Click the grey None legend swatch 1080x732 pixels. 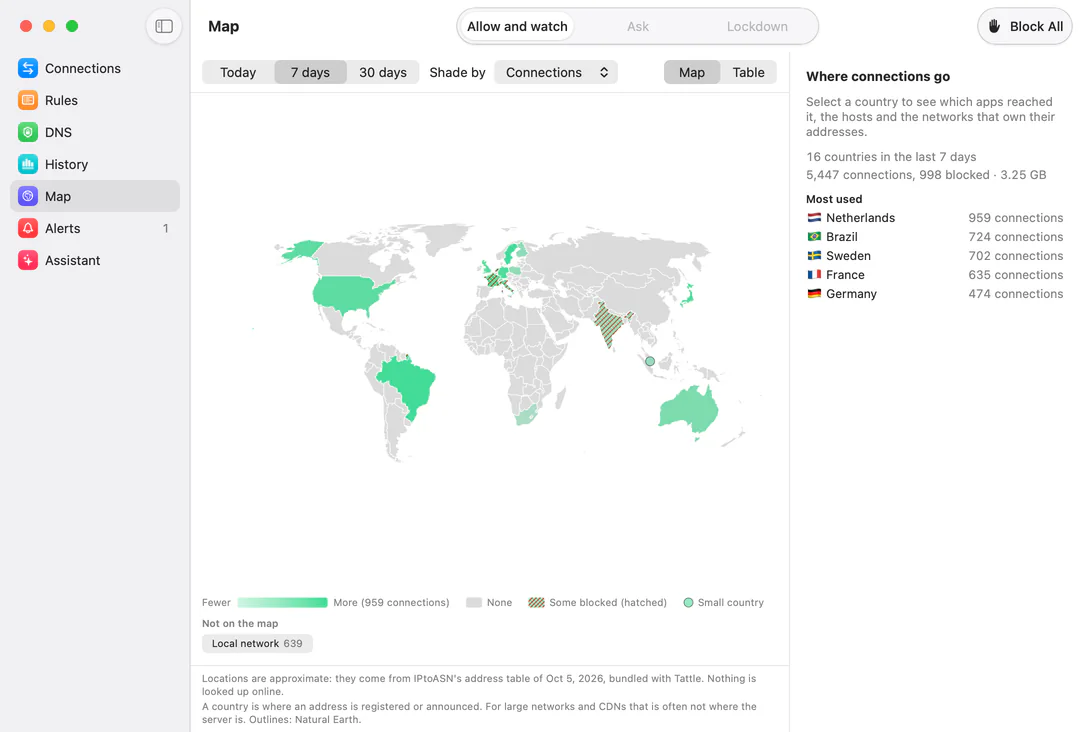point(474,603)
